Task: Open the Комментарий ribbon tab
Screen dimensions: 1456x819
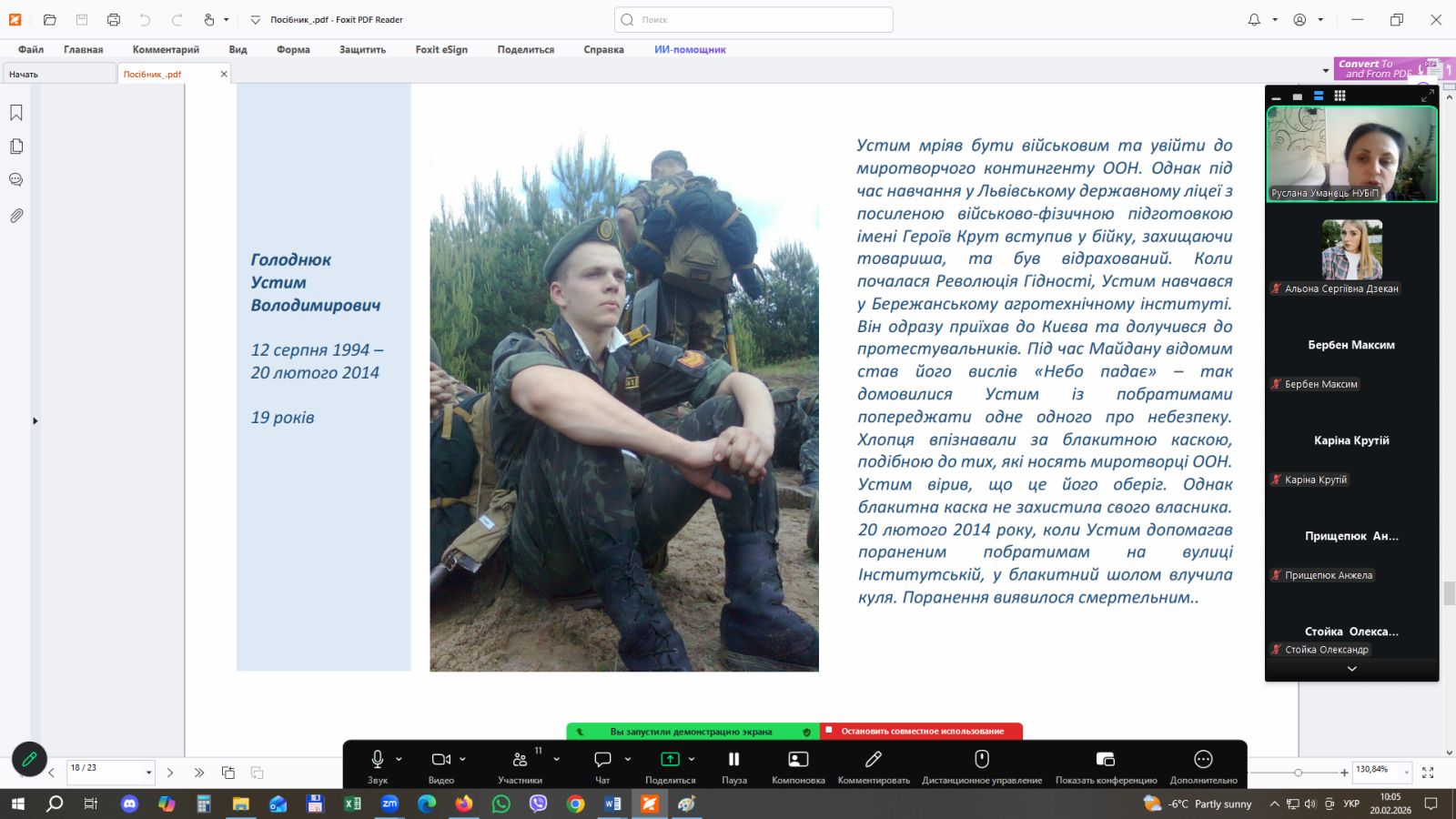Action: [166, 49]
